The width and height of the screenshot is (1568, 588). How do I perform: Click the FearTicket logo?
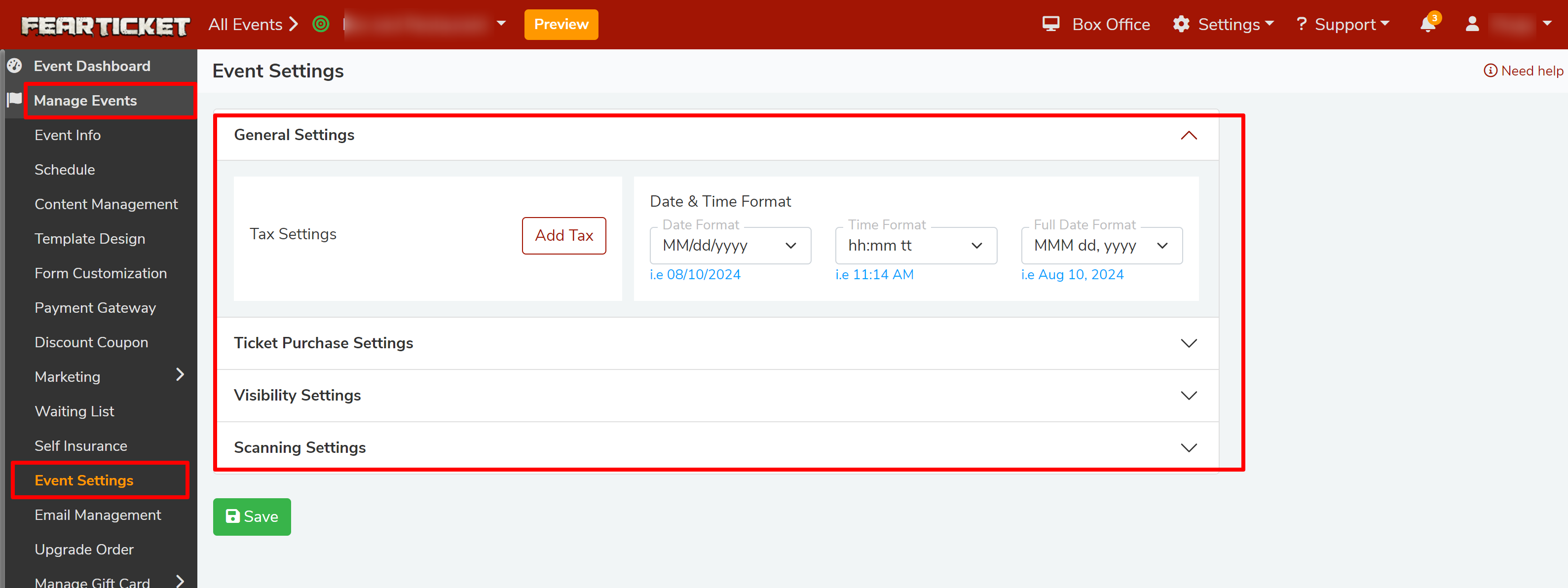coord(105,26)
